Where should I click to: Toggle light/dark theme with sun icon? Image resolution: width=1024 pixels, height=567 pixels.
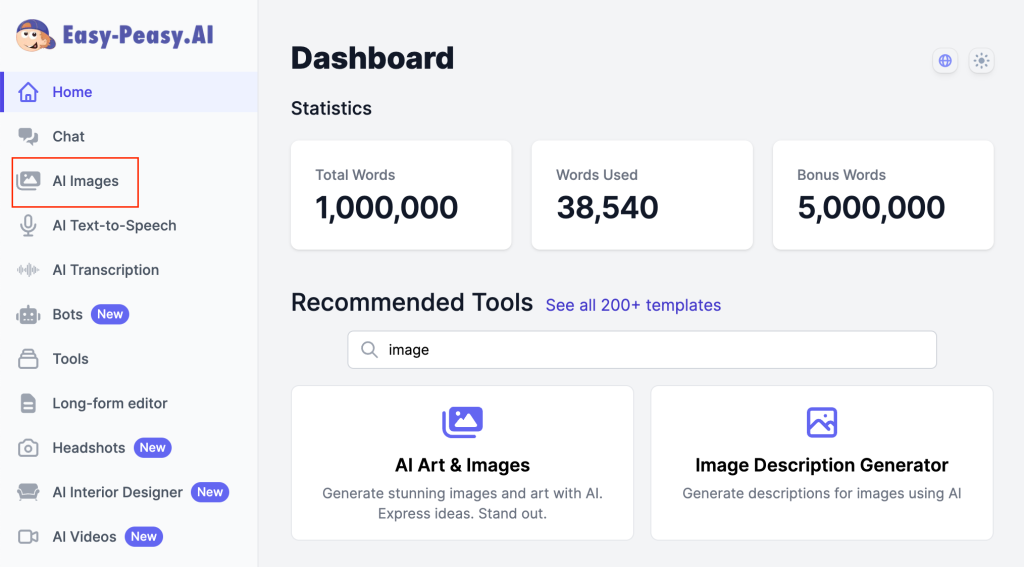981,61
